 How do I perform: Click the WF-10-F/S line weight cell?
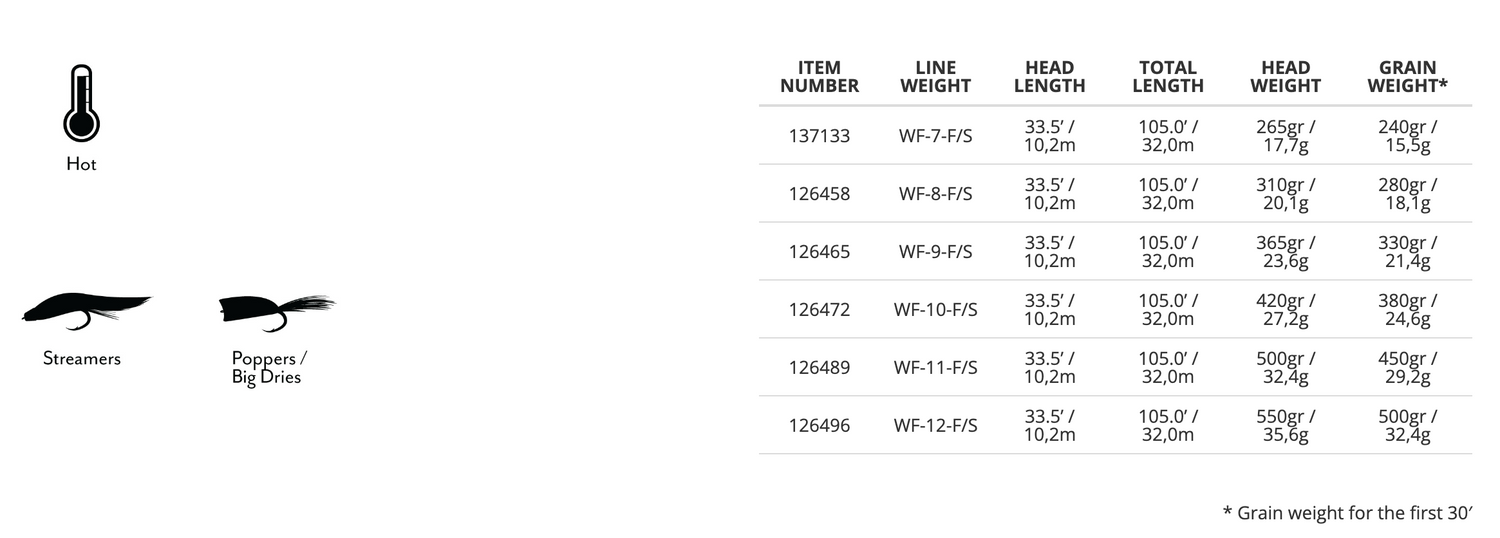coord(935,310)
